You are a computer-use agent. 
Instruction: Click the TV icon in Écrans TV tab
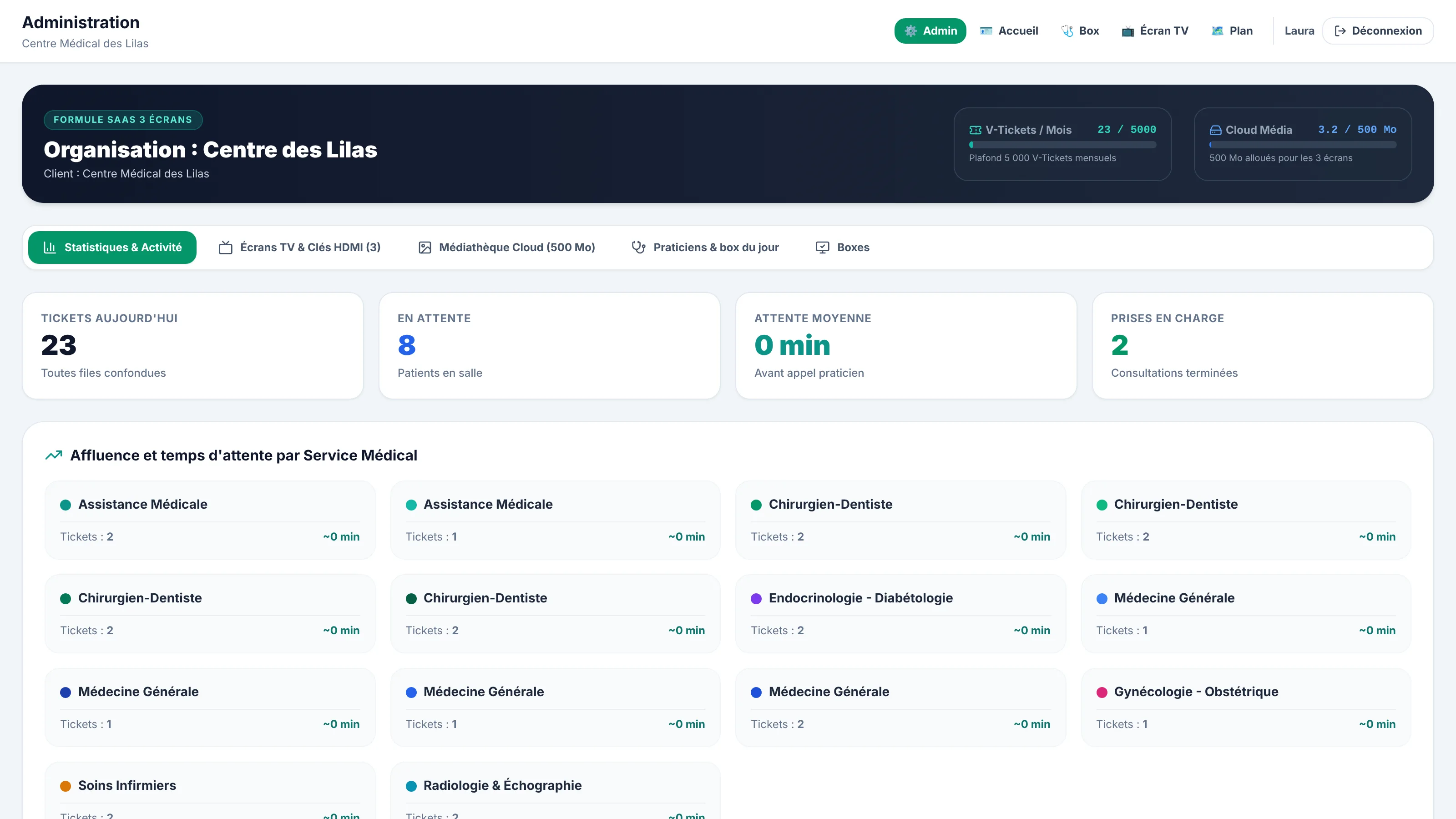[226, 248]
